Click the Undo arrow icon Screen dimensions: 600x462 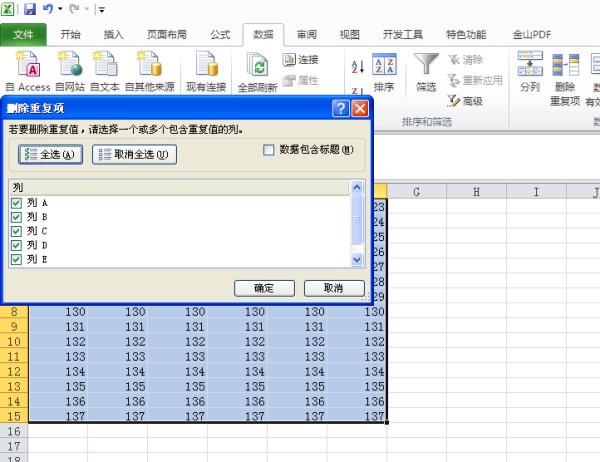tap(48, 9)
